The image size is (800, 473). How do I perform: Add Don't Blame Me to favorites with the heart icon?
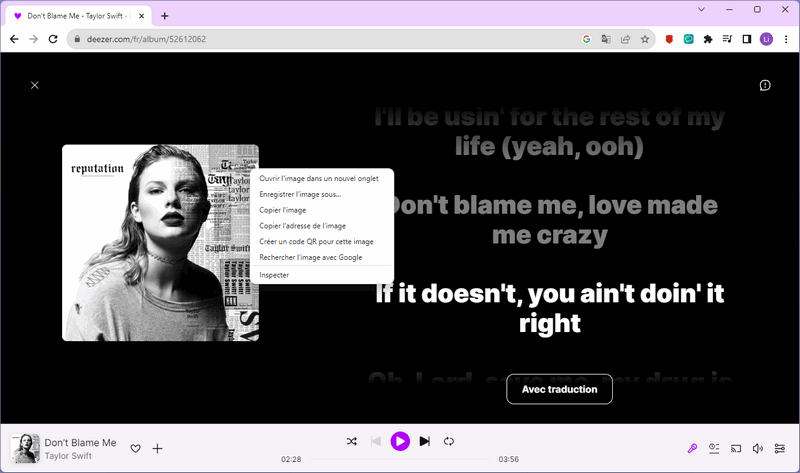135,449
